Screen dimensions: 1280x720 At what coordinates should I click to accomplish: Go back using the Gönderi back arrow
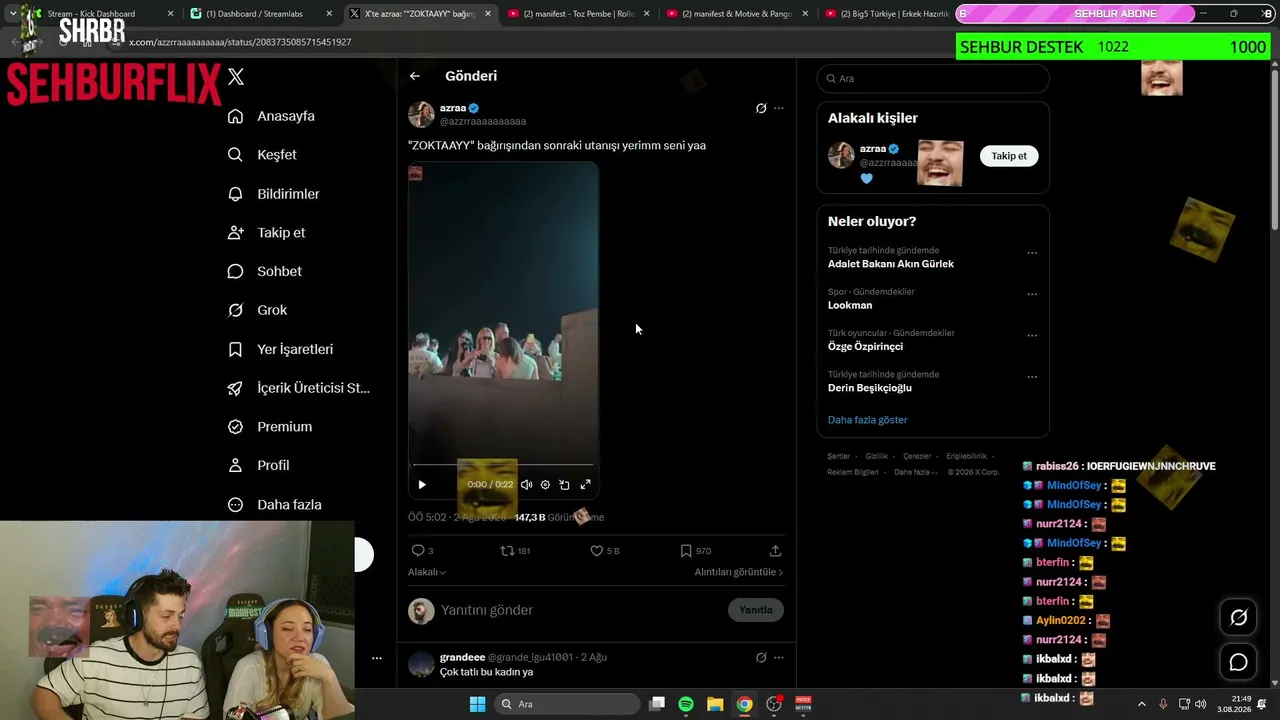pos(415,76)
